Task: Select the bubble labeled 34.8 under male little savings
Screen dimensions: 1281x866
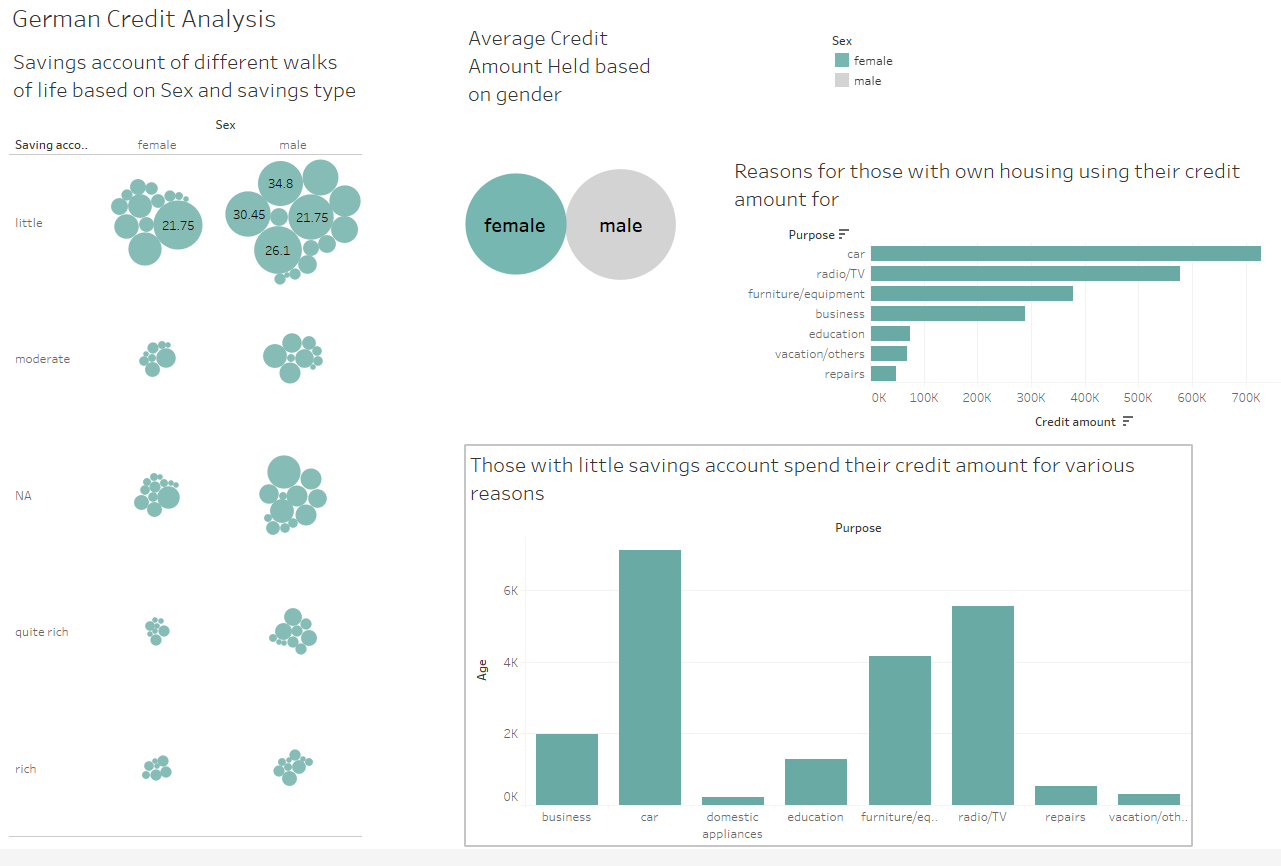Action: pyautogui.click(x=280, y=182)
